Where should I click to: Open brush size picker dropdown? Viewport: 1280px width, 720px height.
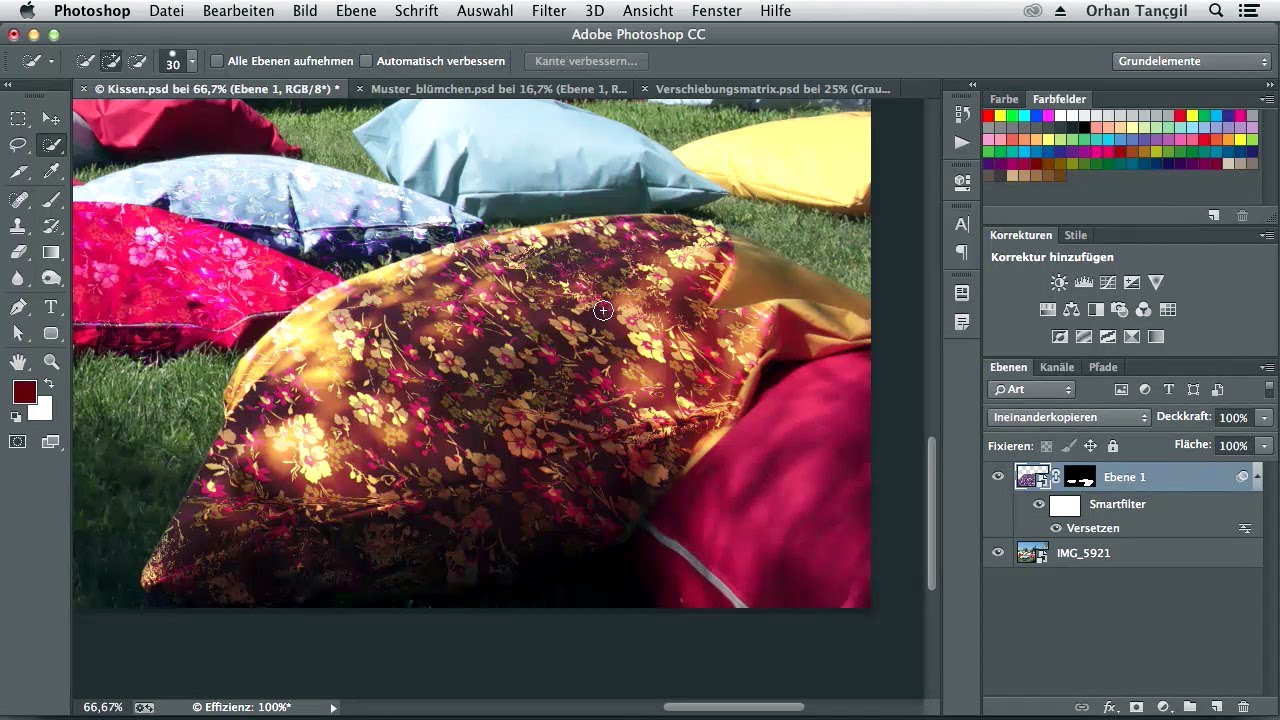click(192, 61)
